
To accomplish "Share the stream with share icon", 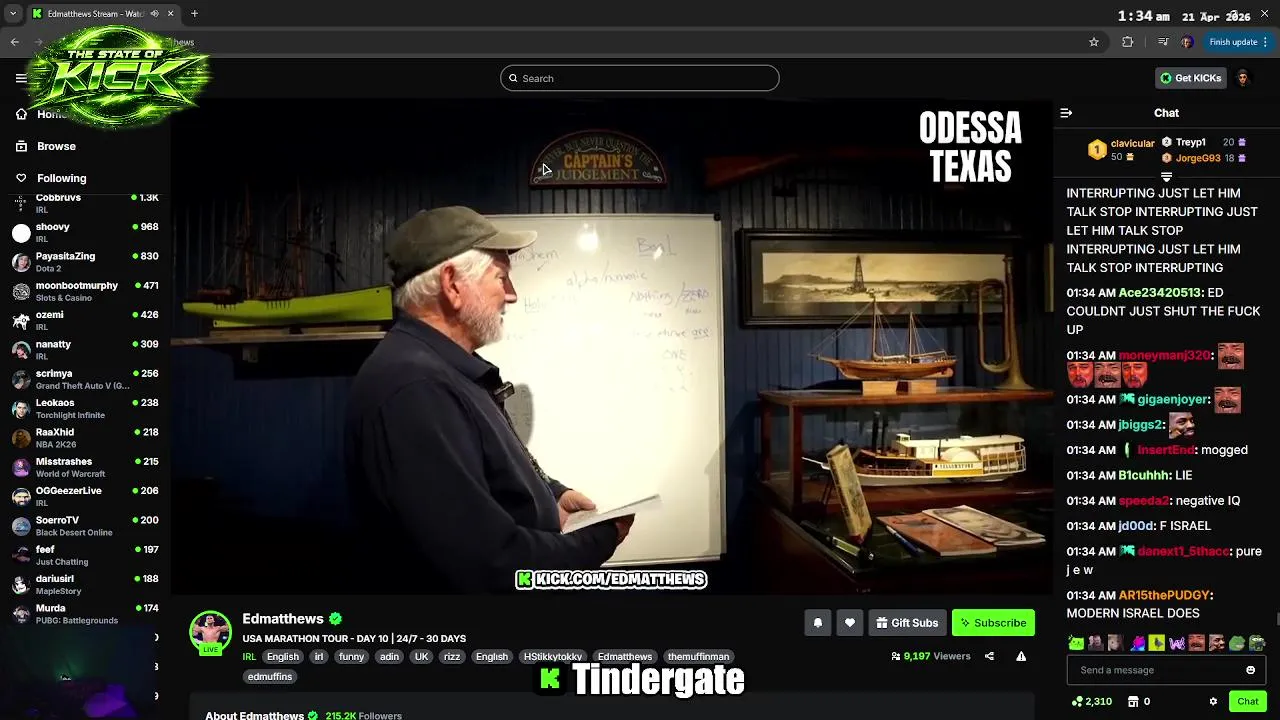I will tap(989, 656).
